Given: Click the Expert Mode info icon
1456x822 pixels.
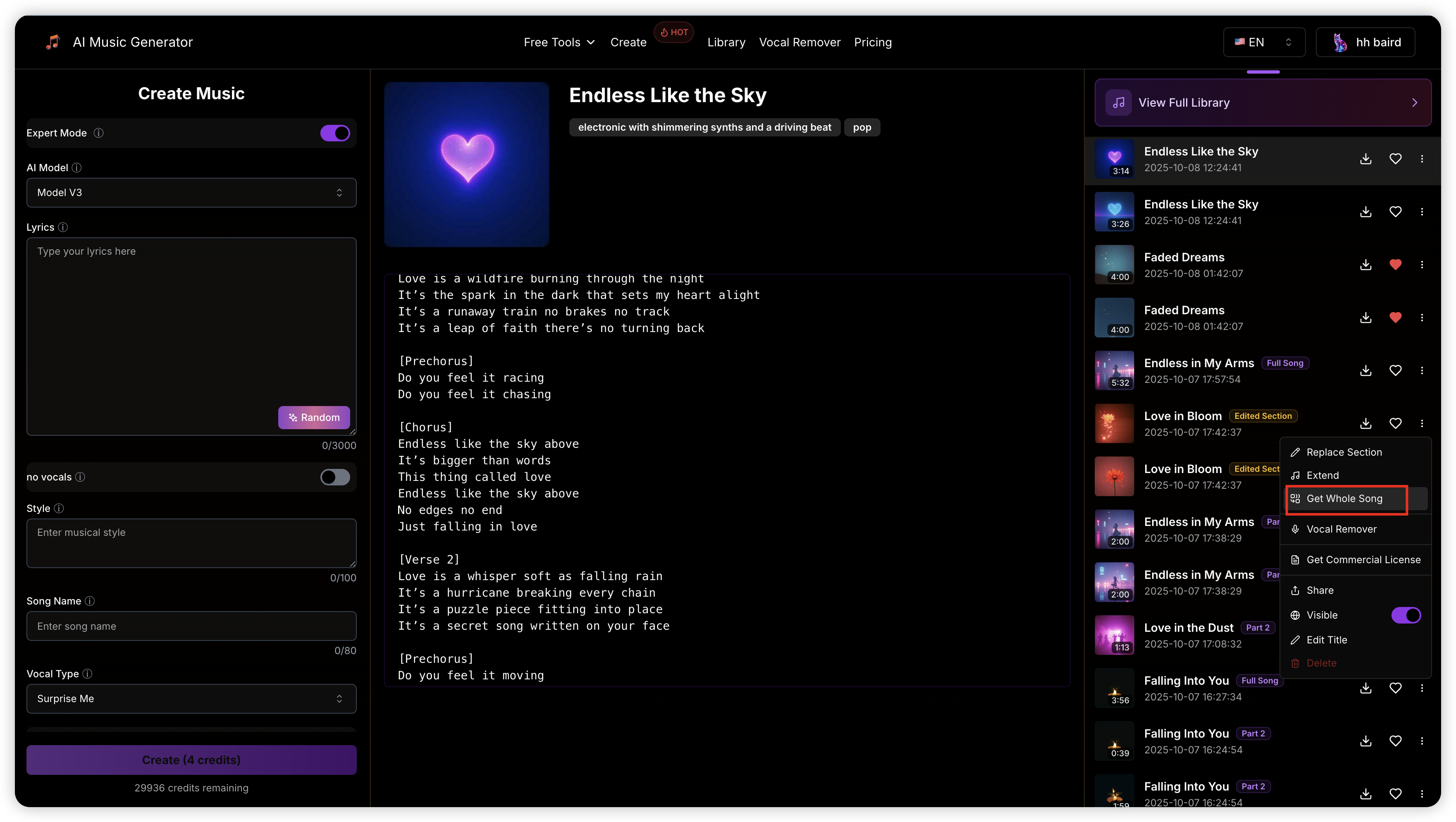Looking at the screenshot, I should (98, 133).
